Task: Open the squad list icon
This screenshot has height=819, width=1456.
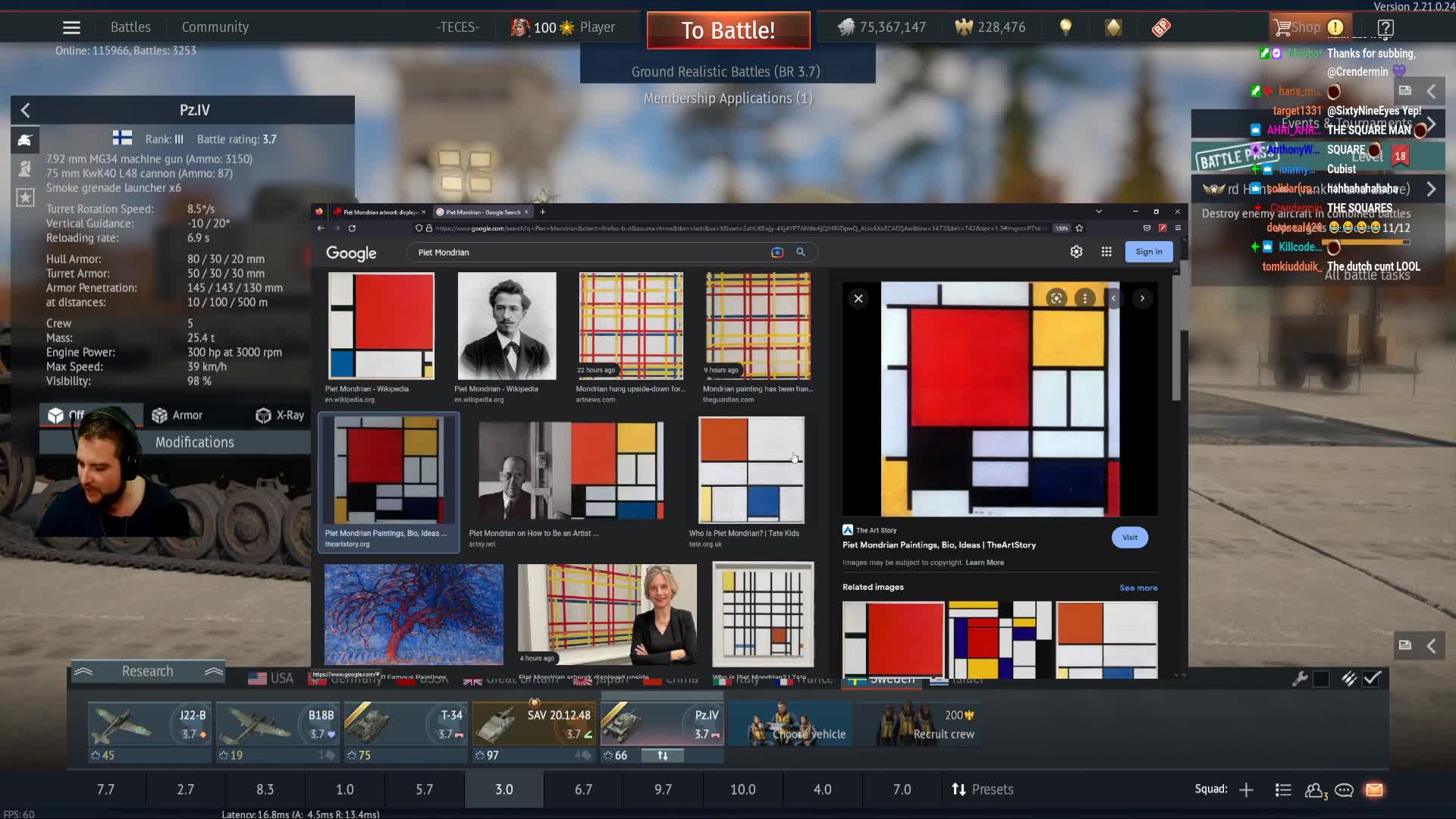Action: coord(1283,790)
